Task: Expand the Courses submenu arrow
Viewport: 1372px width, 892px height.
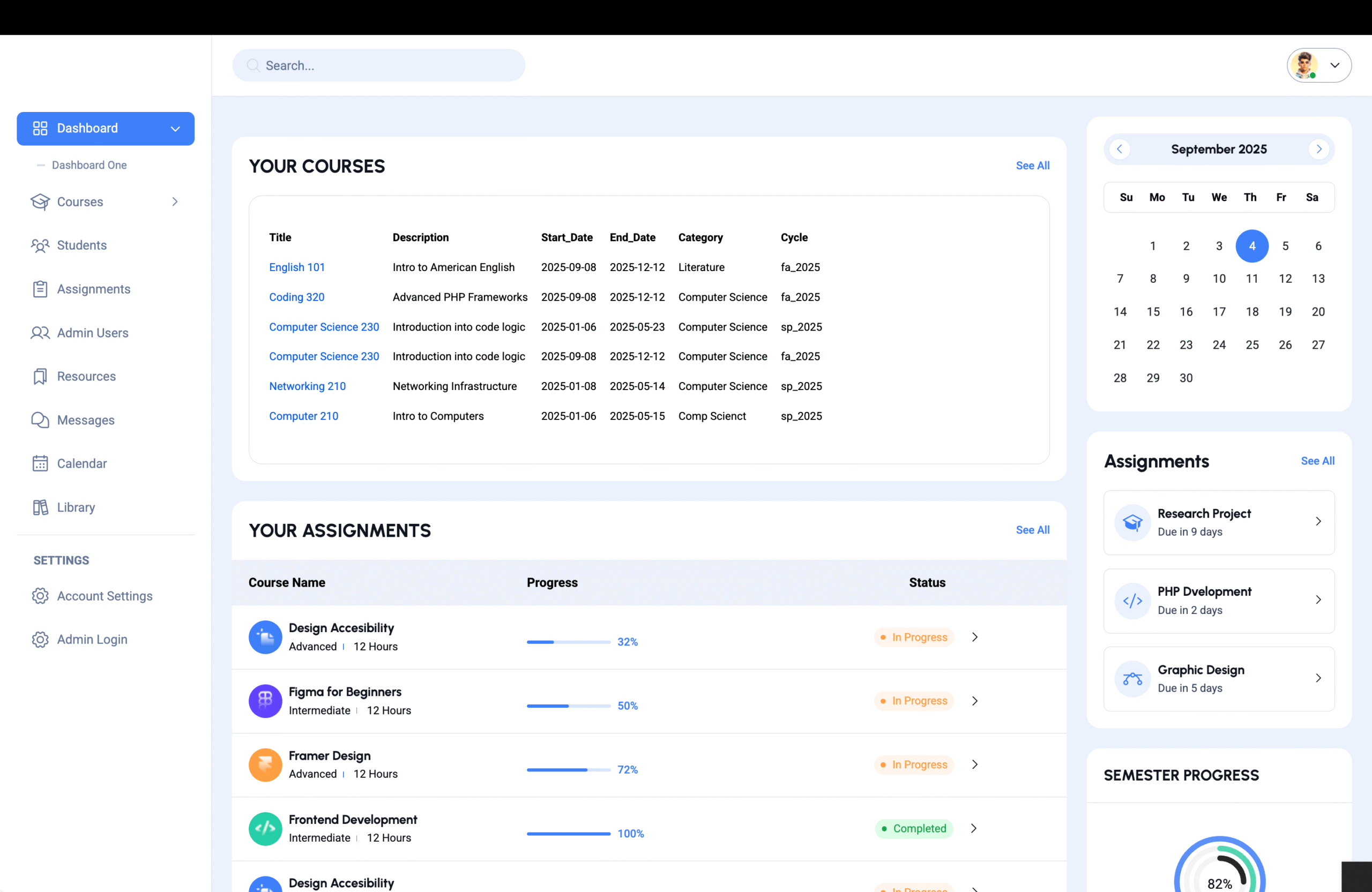Action: coord(175,201)
